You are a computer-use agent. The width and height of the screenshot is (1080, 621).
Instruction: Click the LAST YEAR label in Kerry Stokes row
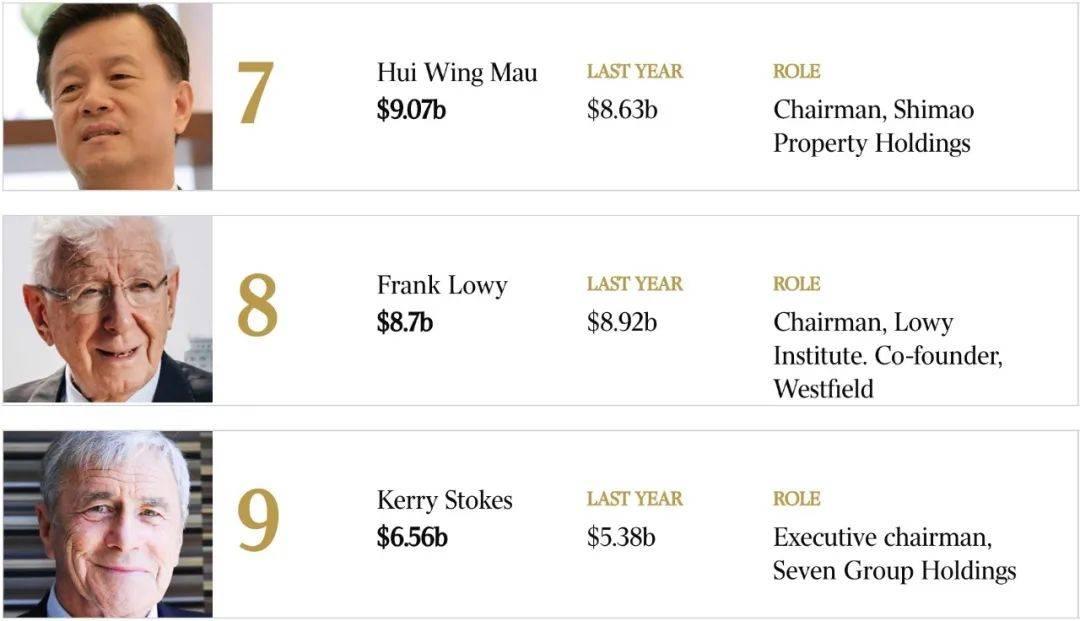point(634,498)
